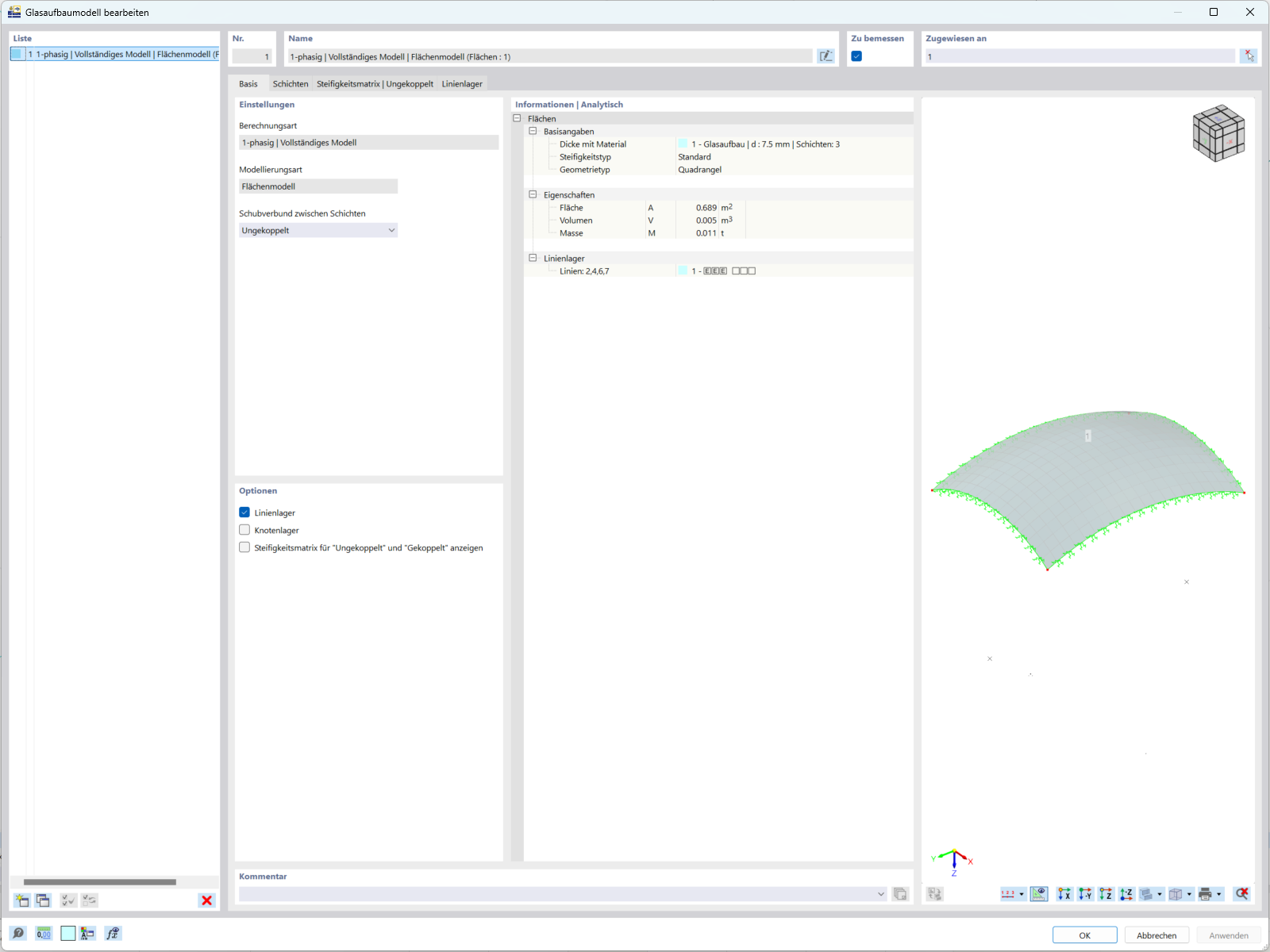
Task: Set the view in -Y direction
Action: 1084,894
